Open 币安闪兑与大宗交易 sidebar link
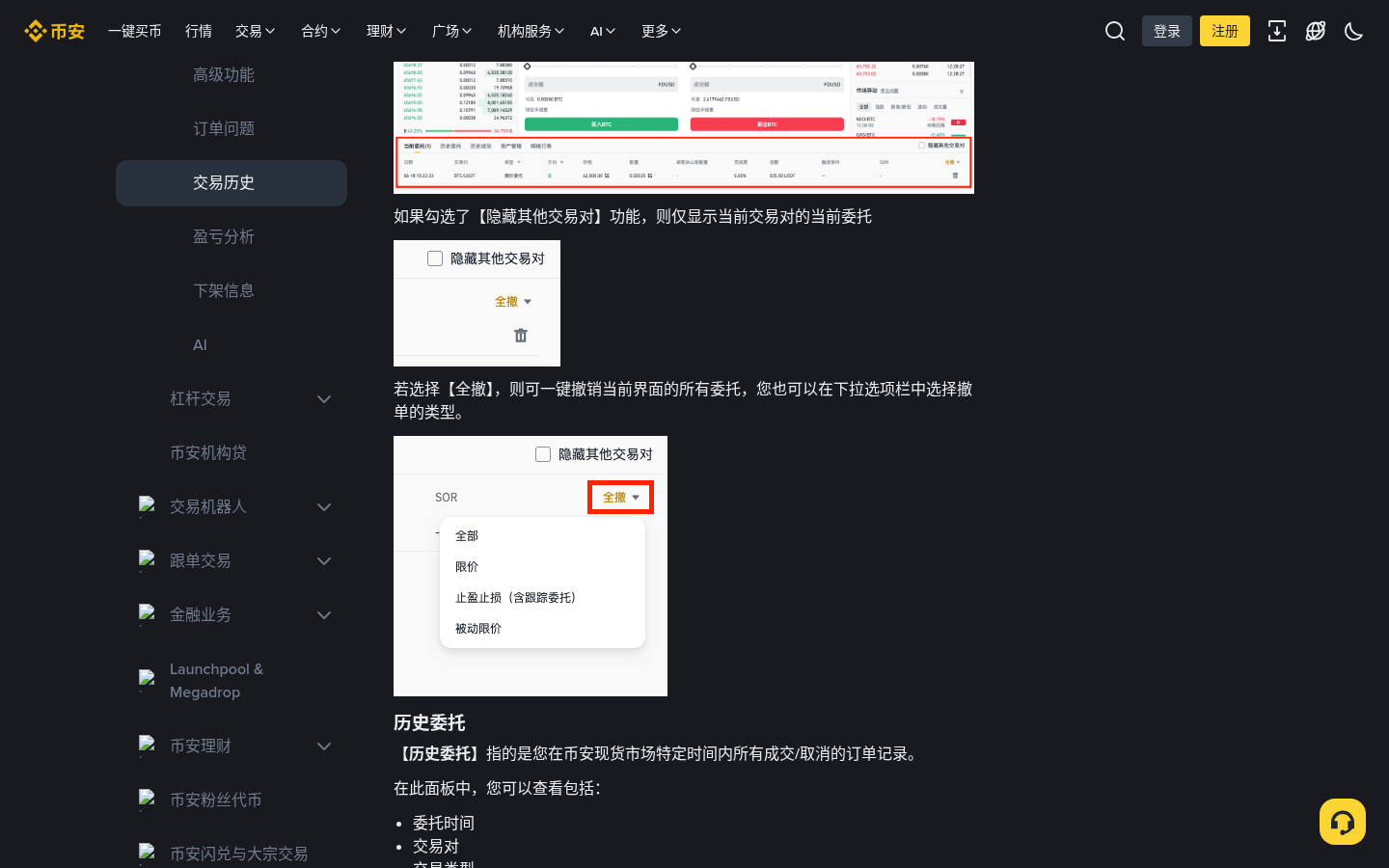 (x=238, y=854)
